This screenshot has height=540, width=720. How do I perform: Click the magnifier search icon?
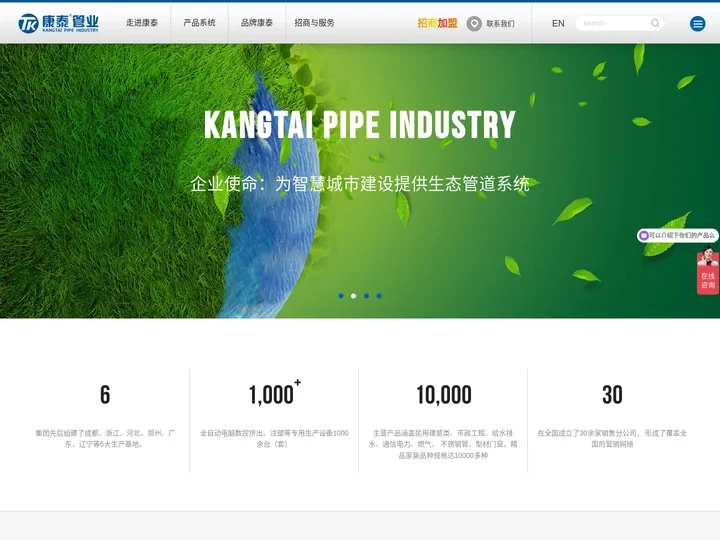[655, 23]
